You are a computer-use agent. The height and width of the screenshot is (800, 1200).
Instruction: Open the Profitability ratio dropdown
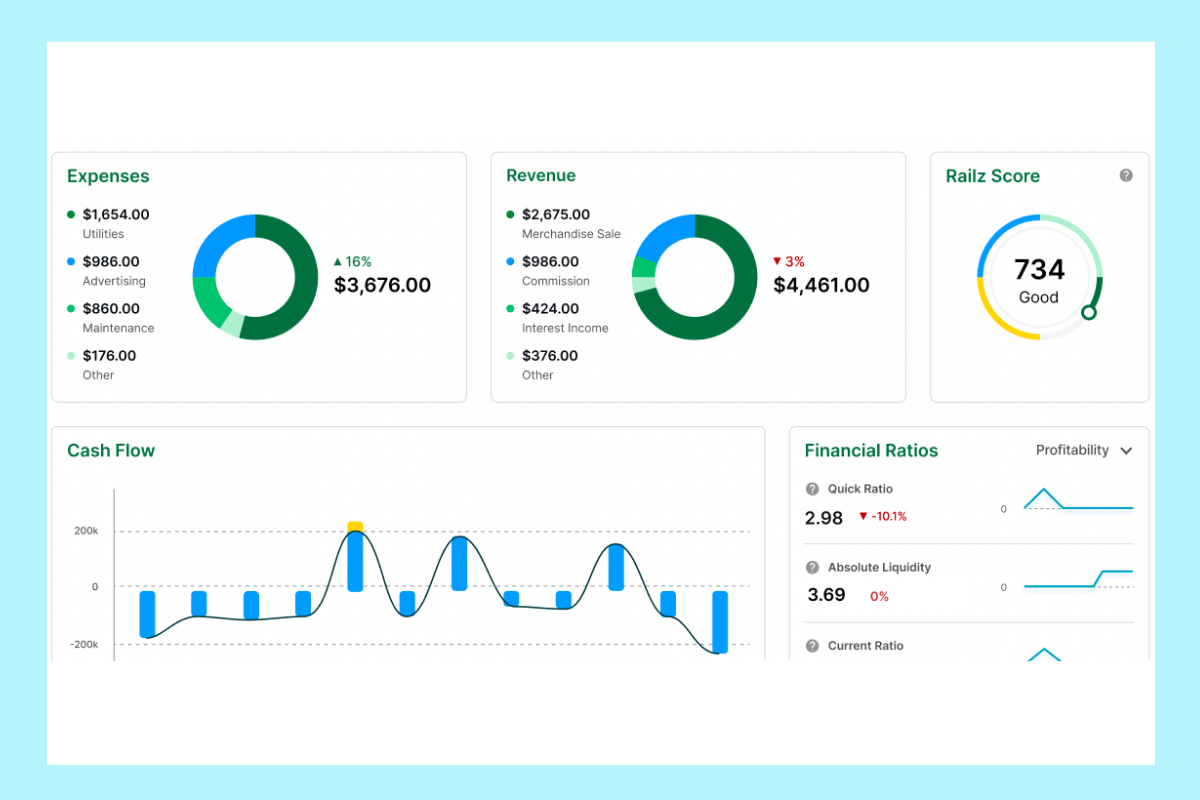(1084, 450)
